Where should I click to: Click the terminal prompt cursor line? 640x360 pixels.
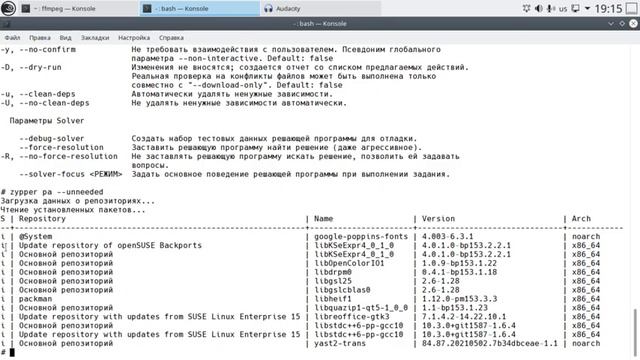point(8,352)
